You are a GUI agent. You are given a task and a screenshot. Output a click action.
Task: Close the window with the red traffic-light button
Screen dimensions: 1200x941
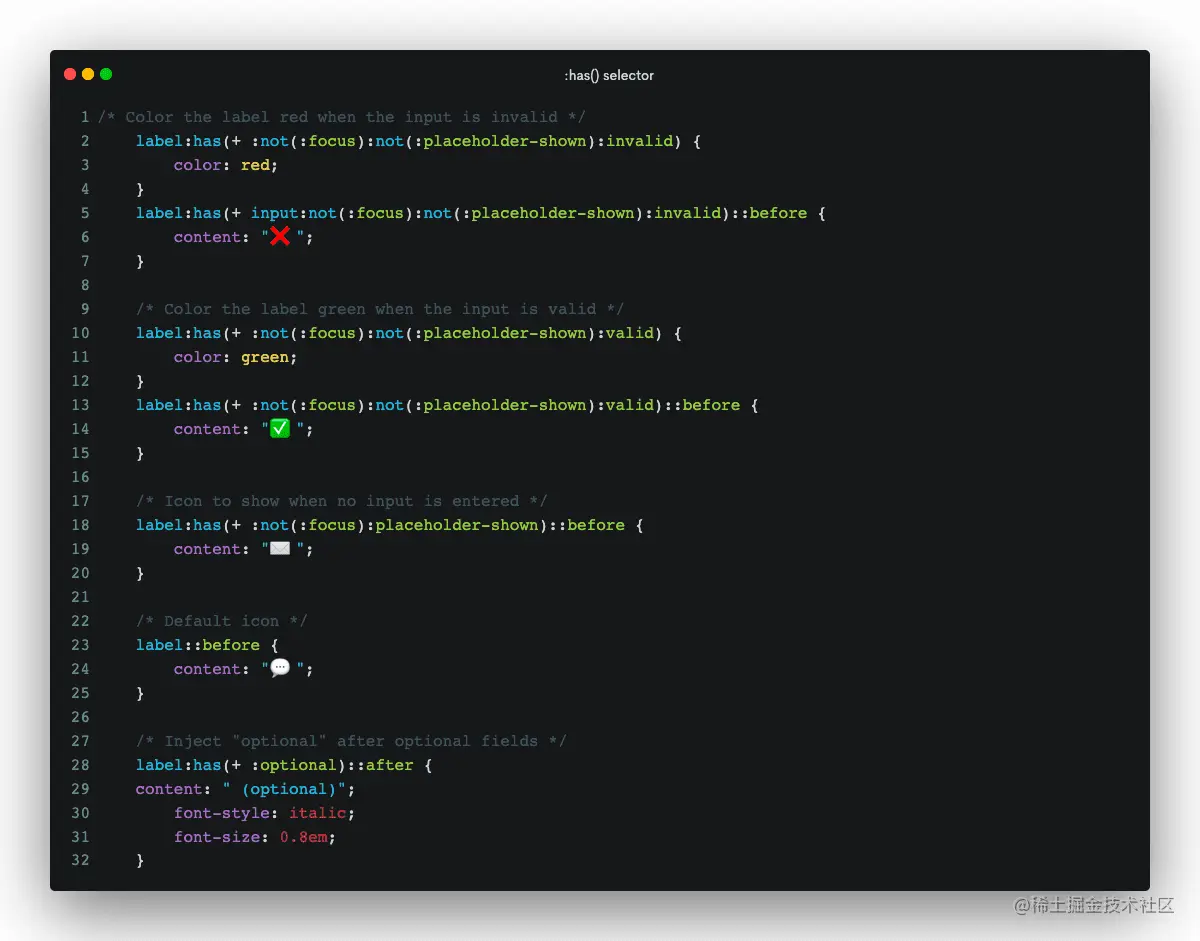[70, 74]
